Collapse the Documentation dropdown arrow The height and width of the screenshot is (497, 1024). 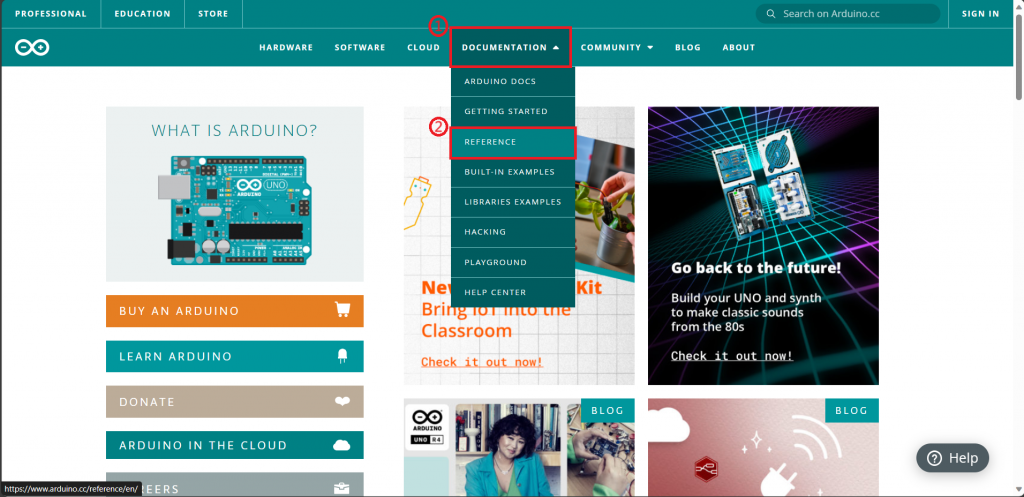(556, 48)
